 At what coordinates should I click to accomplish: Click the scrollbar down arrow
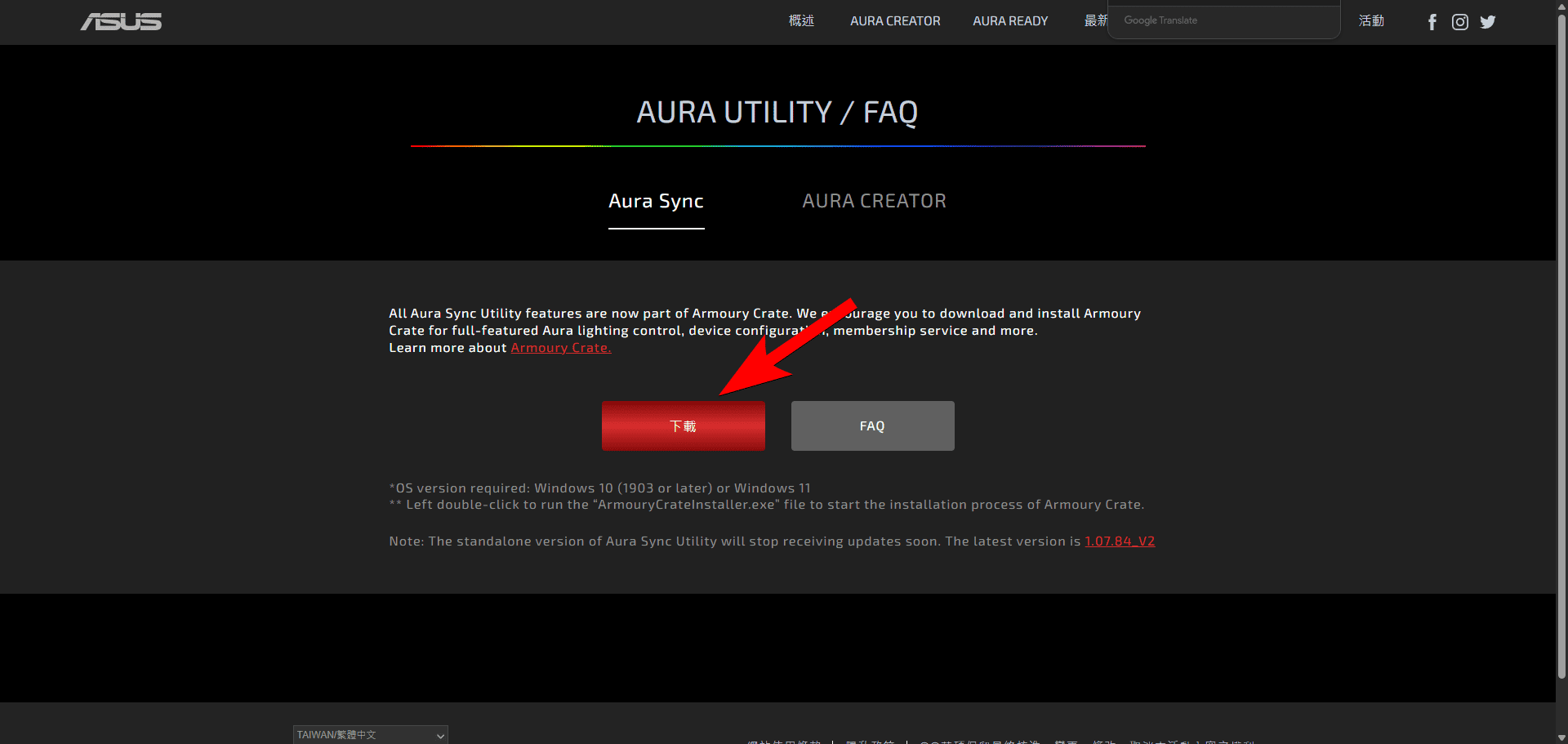click(1561, 737)
